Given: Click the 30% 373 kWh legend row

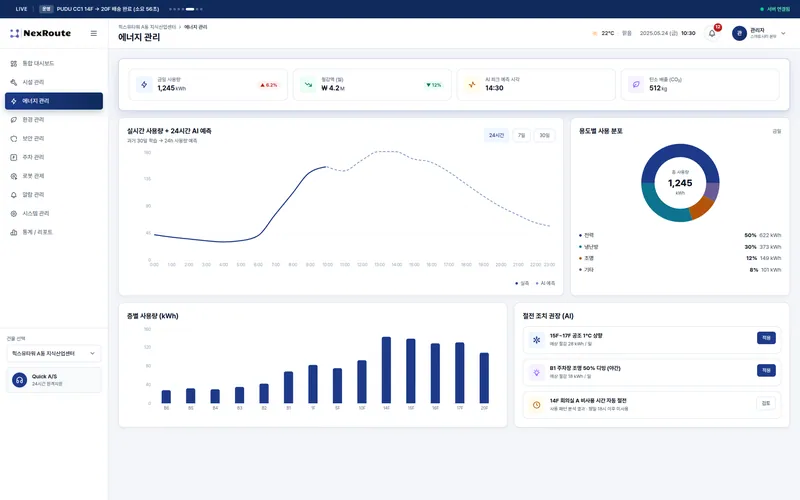Looking at the screenshot, I should coord(680,247).
